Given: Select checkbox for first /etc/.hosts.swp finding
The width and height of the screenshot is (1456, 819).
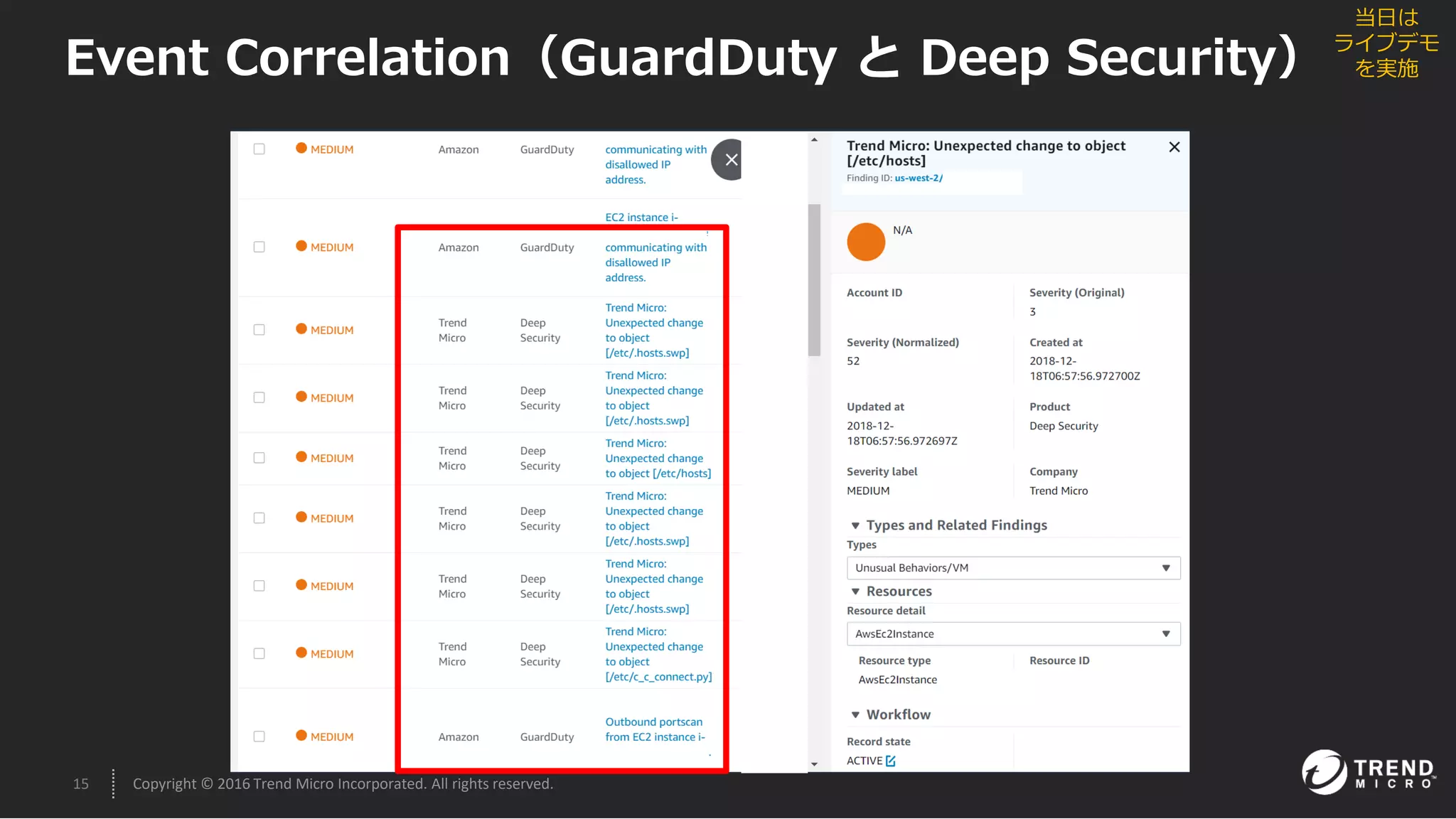Looking at the screenshot, I should pos(259,330).
